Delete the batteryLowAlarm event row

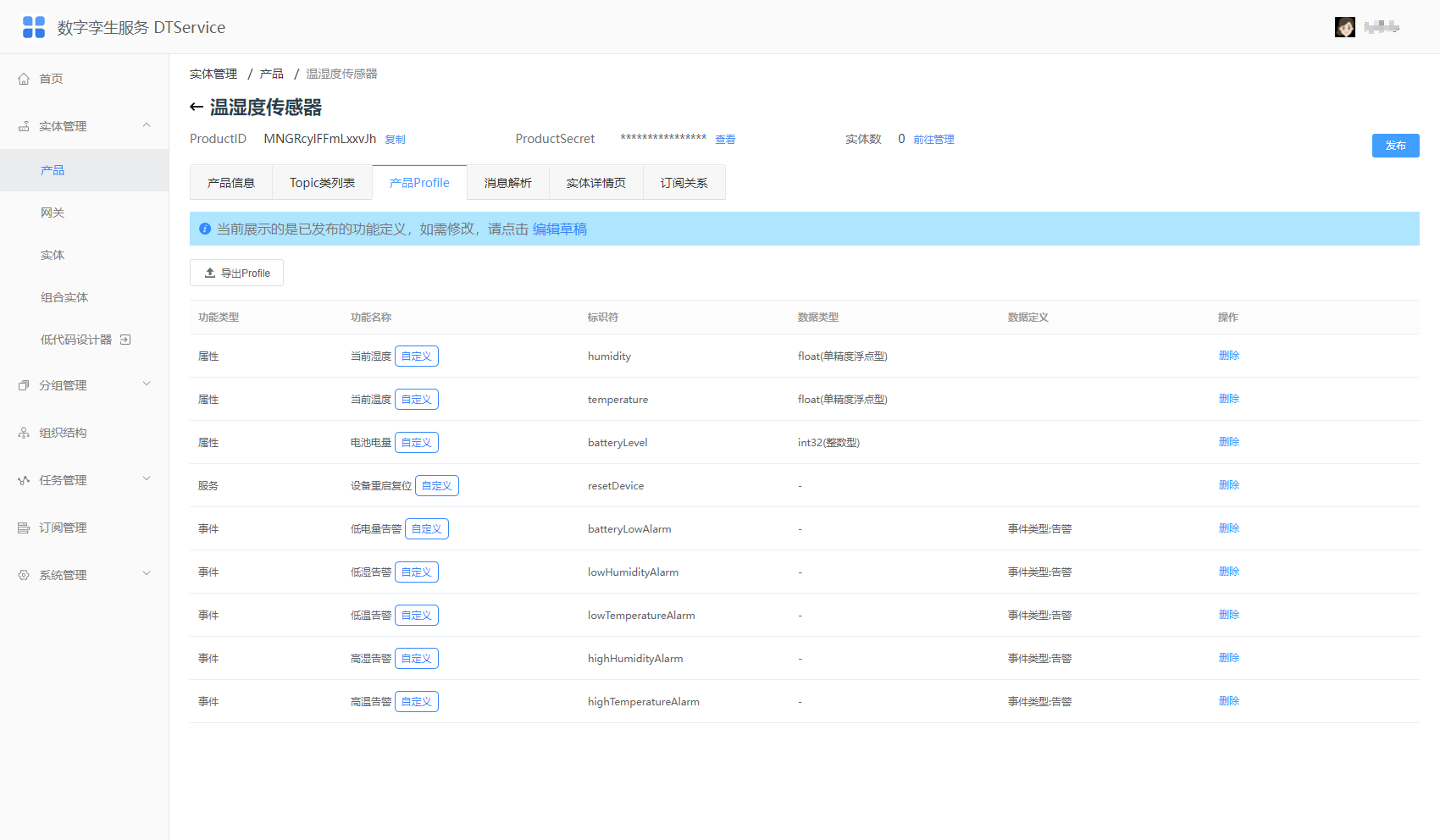tap(1229, 528)
